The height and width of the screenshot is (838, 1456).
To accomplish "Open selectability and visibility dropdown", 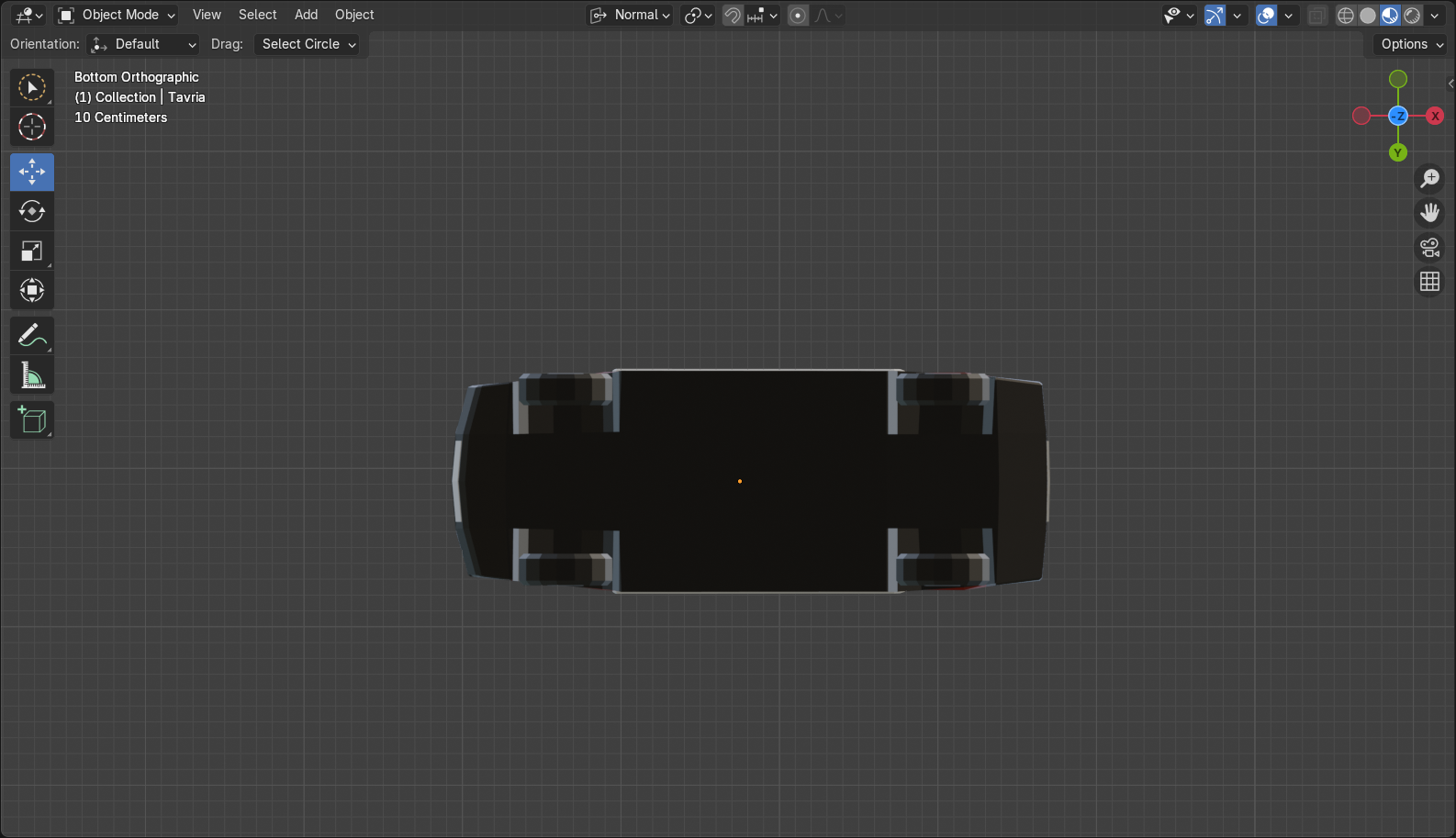I will 1179,15.
